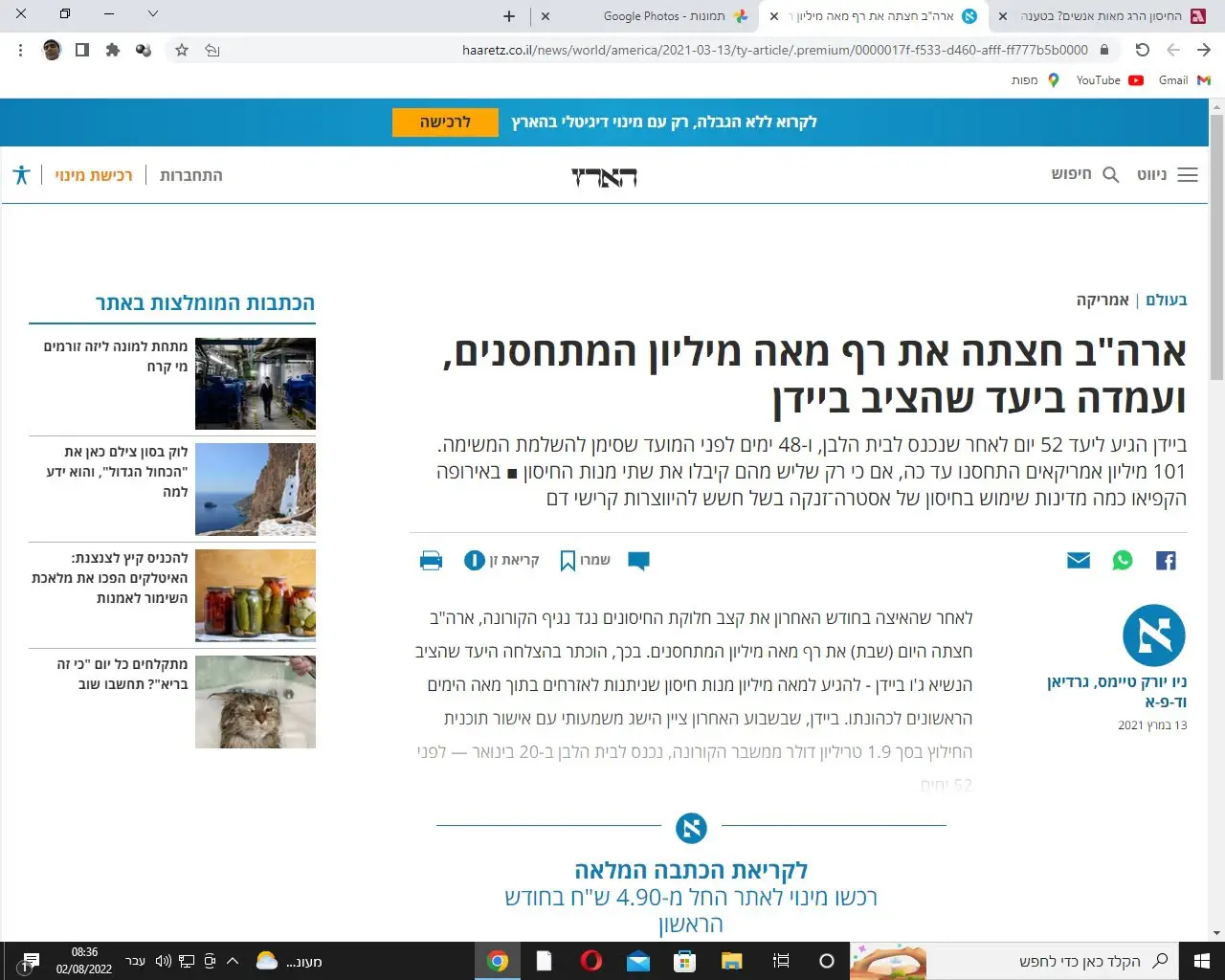1225x980 pixels.
Task: Open the search magnifier on the Haaretz header
Action: coord(1110,175)
